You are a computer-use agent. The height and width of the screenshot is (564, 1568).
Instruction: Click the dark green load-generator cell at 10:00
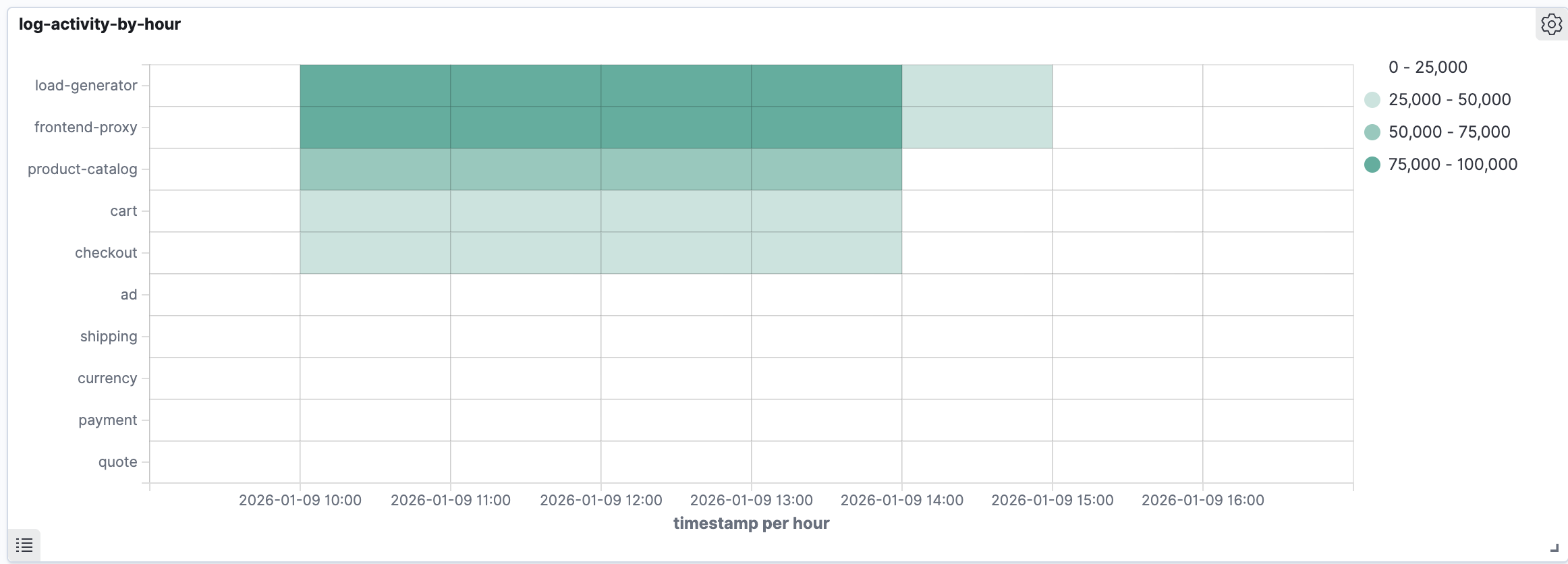point(374,85)
